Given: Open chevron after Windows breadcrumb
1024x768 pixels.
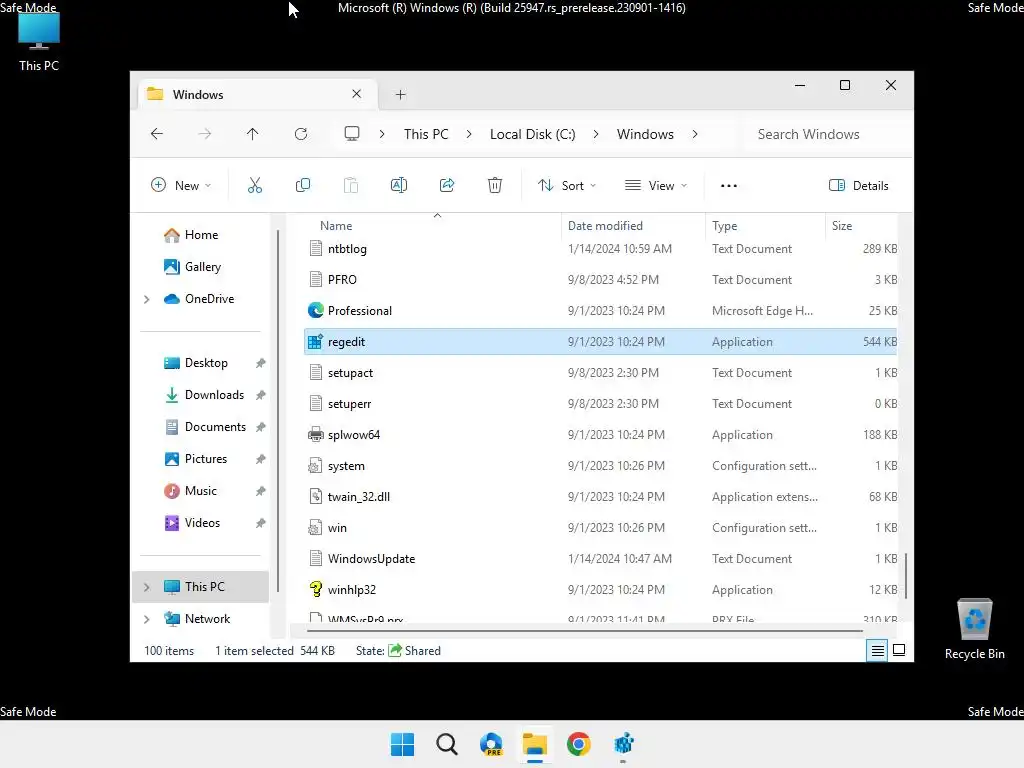Looking at the screenshot, I should coord(695,134).
